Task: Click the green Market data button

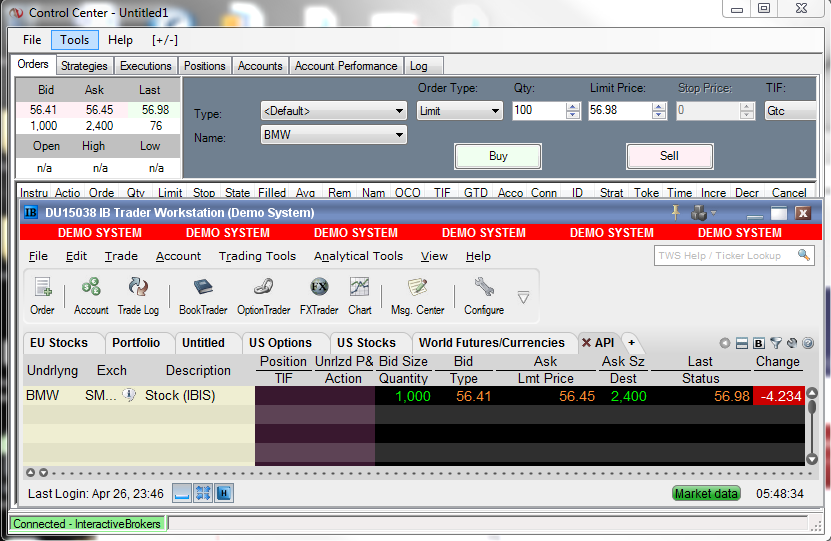Action: click(706, 493)
